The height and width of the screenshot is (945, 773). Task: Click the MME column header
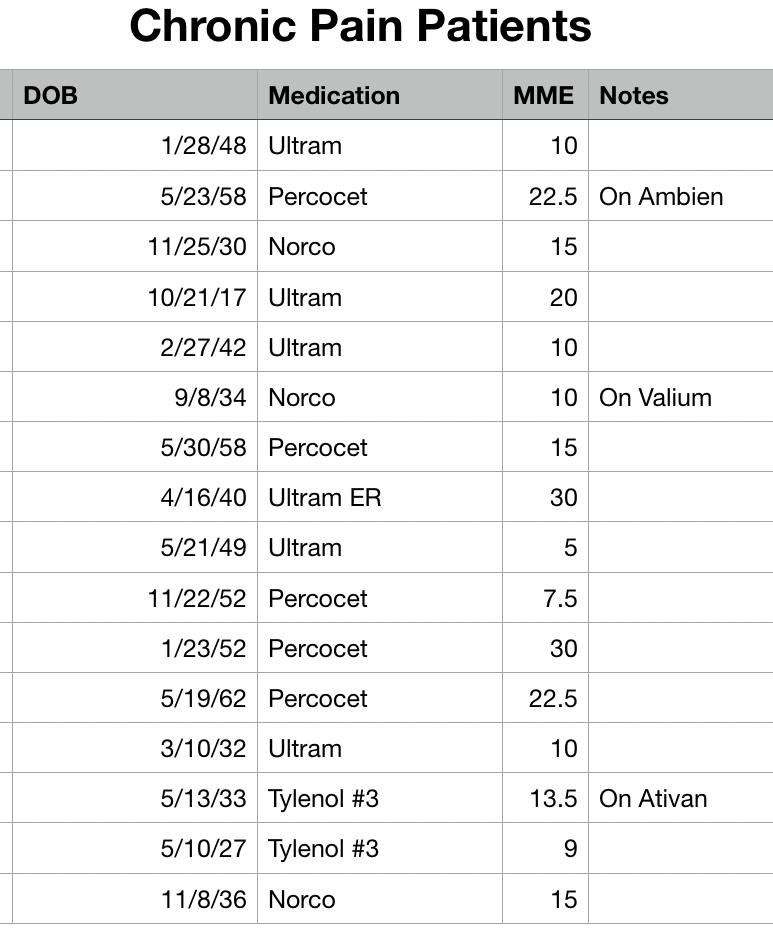click(544, 96)
